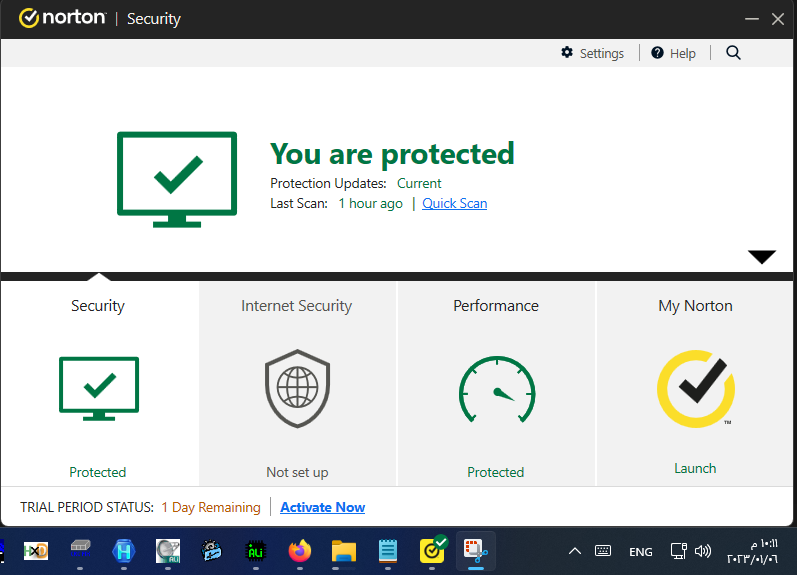Screen dimensions: 797x575
Task: Open the gear image app in taskbar
Action: (211, 551)
